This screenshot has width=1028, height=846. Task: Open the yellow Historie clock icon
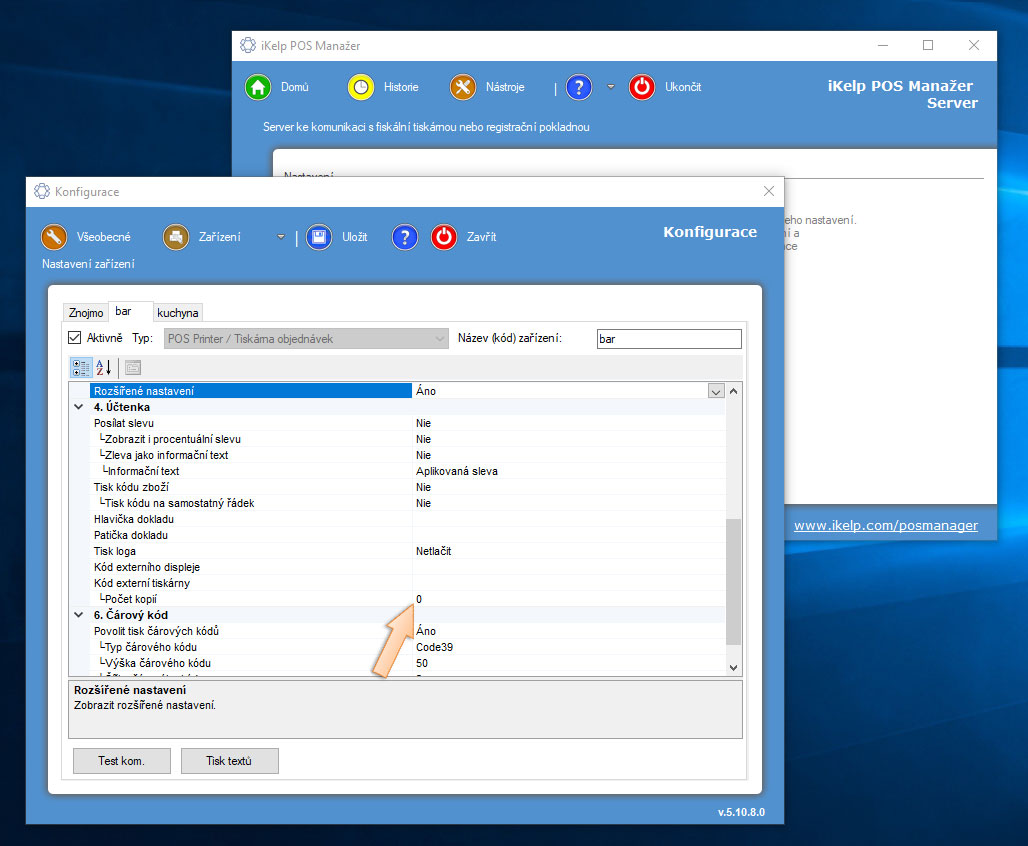pyautogui.click(x=361, y=87)
